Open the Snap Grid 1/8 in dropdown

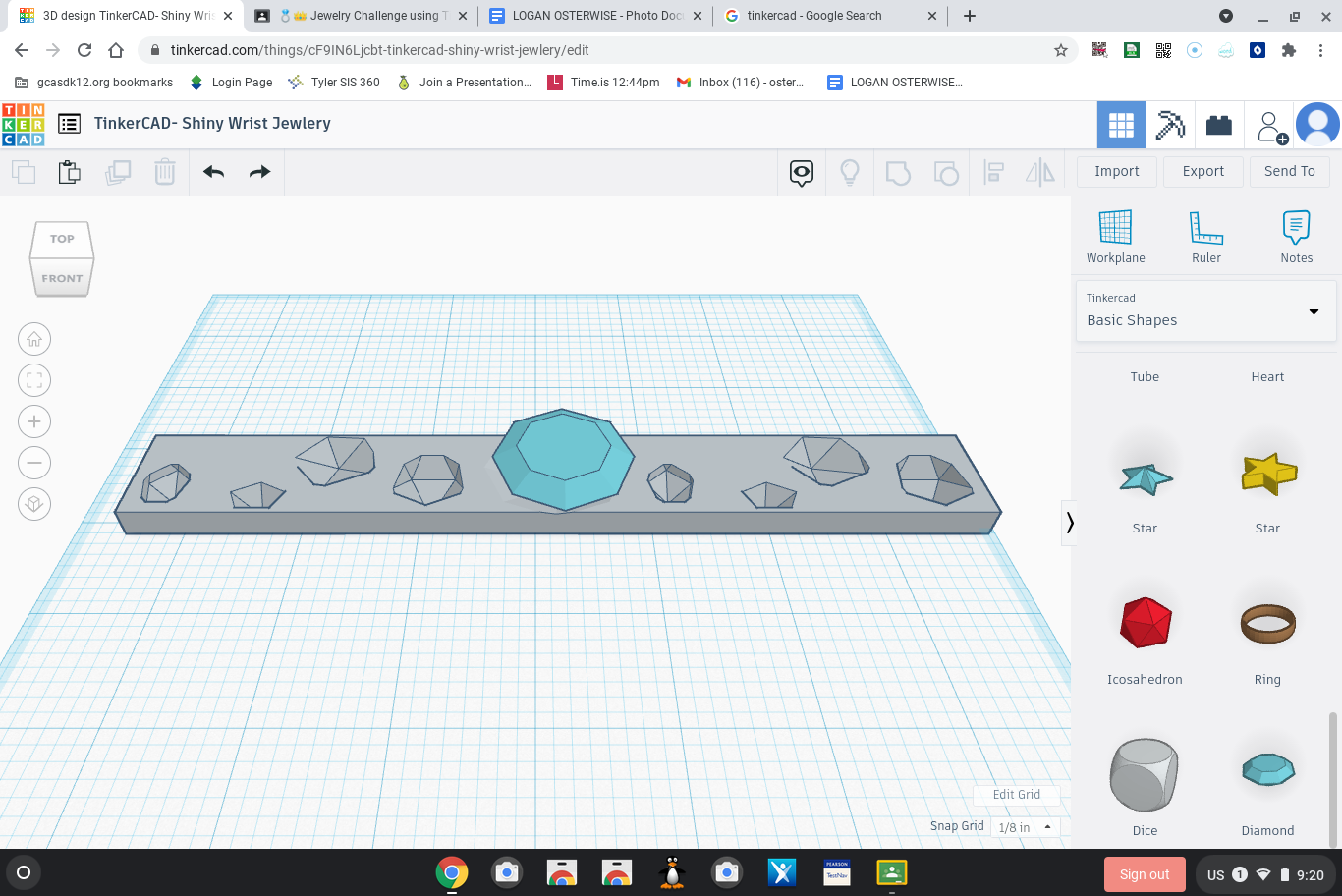(1025, 827)
